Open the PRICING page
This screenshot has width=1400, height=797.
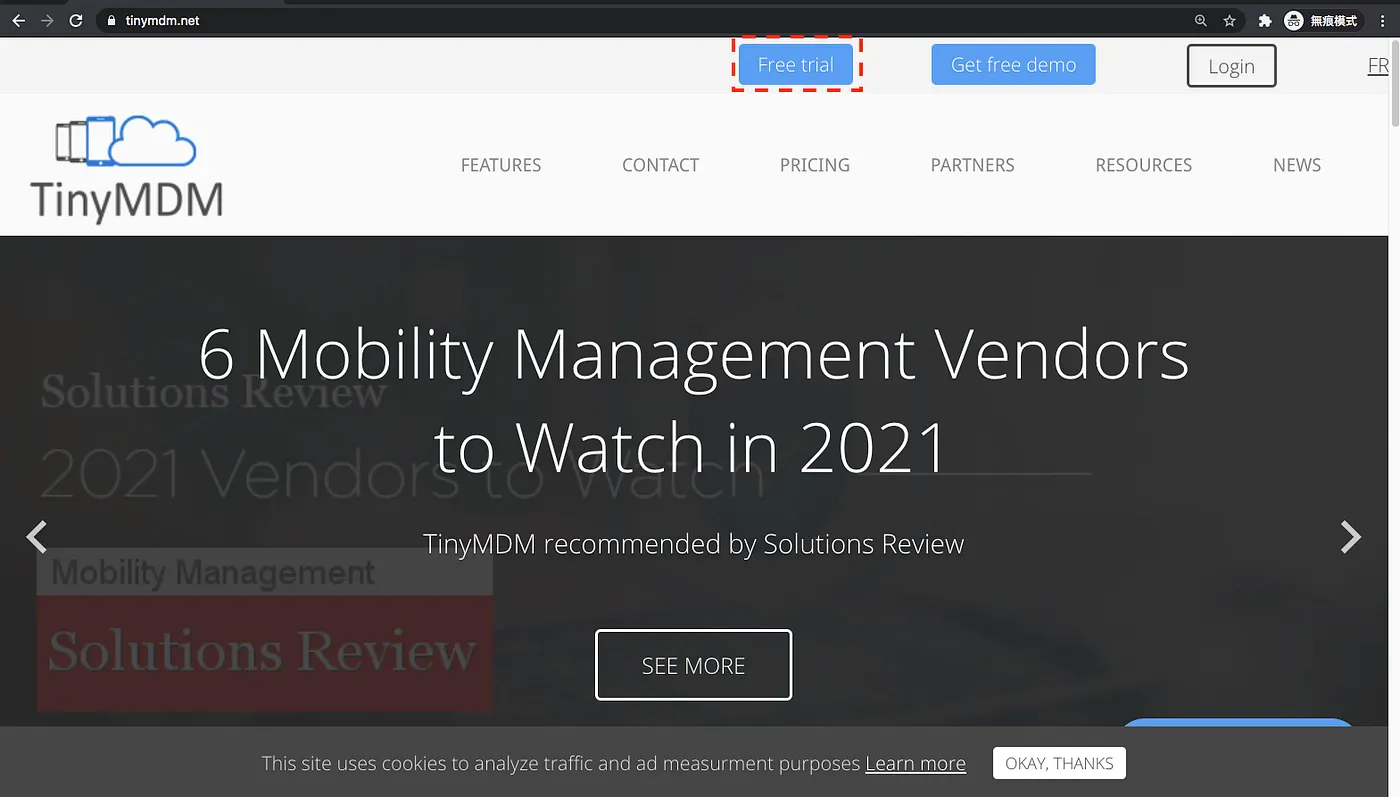(815, 165)
